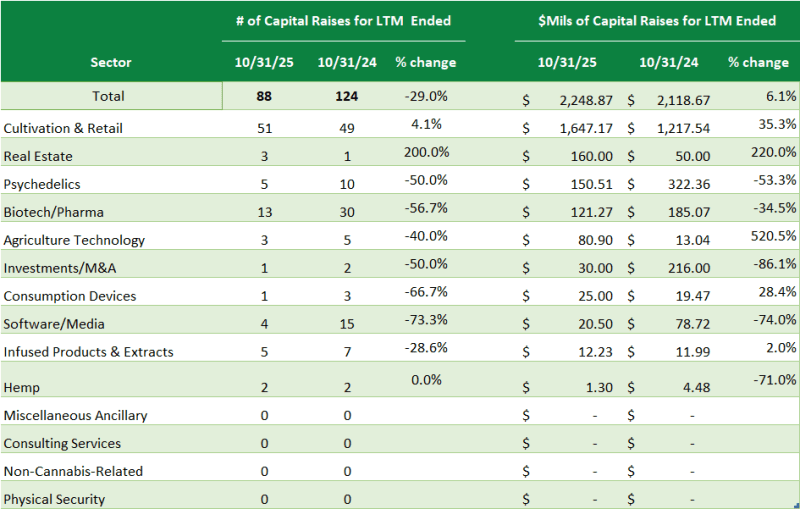Click the "Agriculture Technology" row label

click(74, 240)
